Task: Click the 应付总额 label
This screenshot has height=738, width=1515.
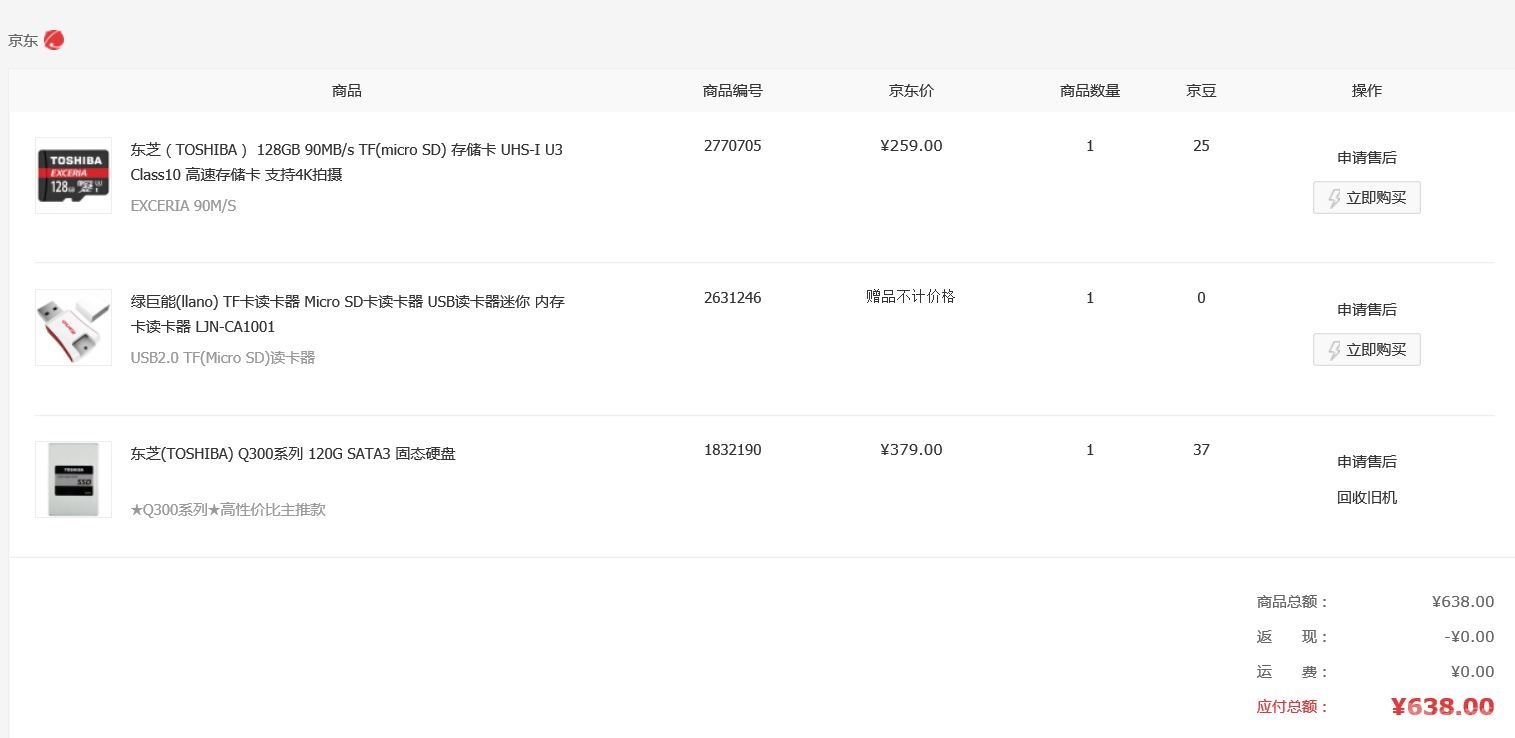Action: pyautogui.click(x=1292, y=707)
